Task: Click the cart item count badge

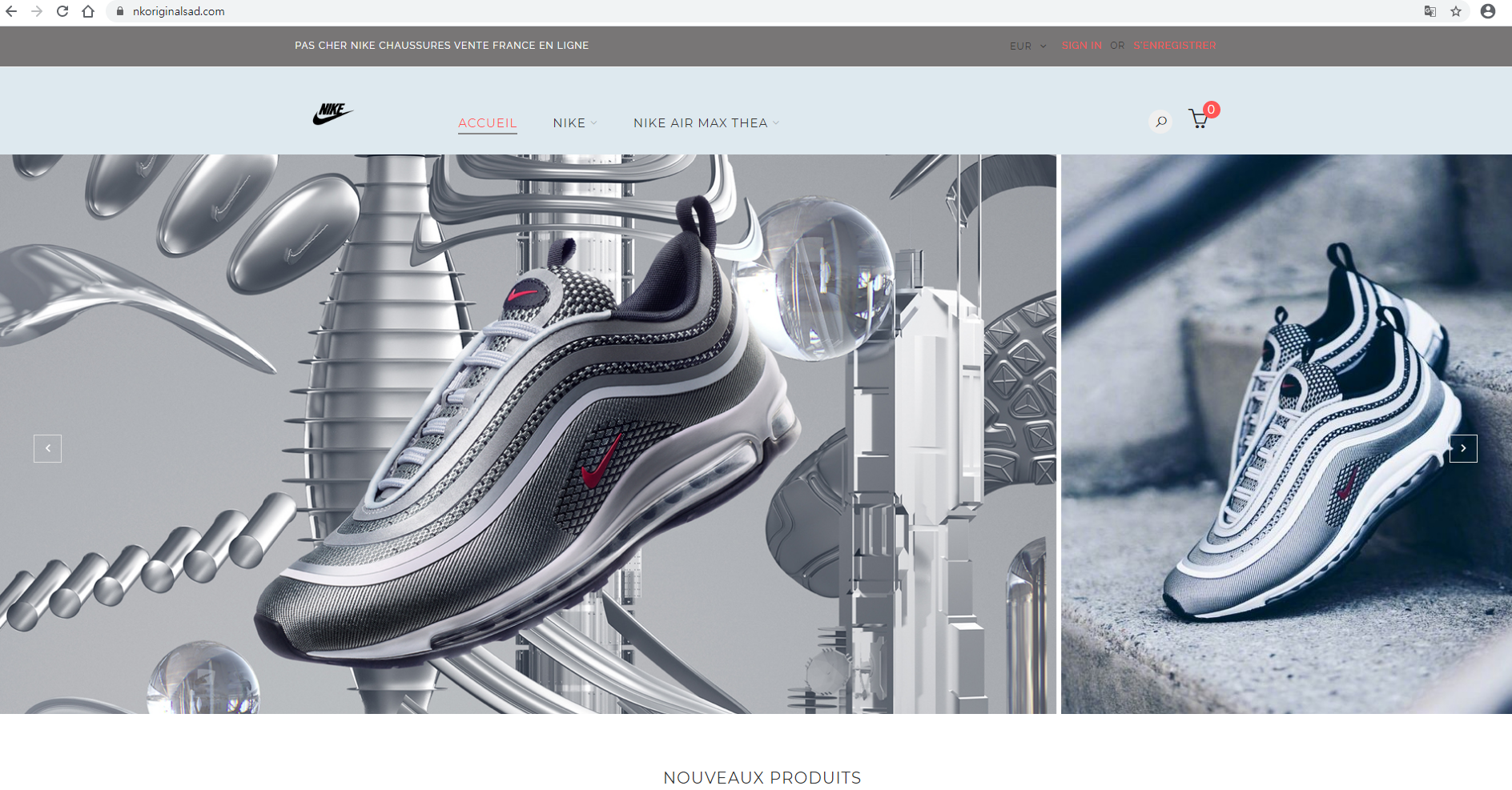Action: pyautogui.click(x=1212, y=110)
